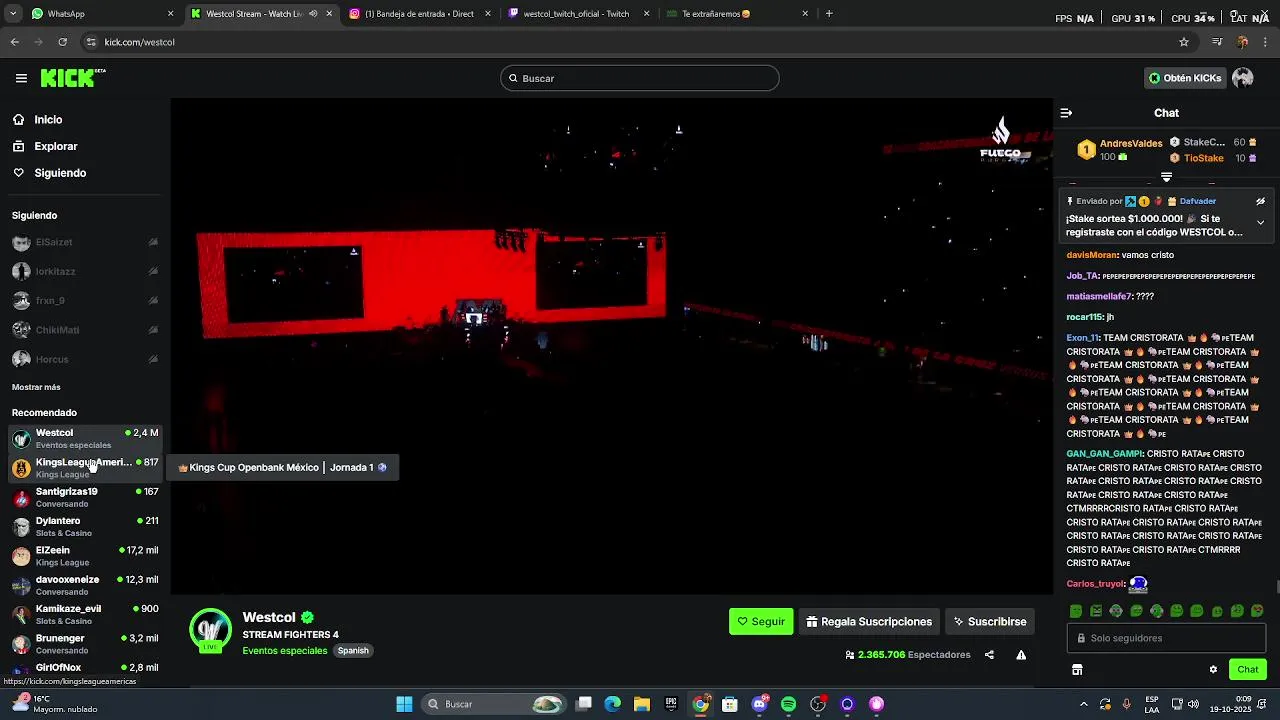The image size is (1280, 720).
Task: Show hidden system tray icons
Action: 1083,704
